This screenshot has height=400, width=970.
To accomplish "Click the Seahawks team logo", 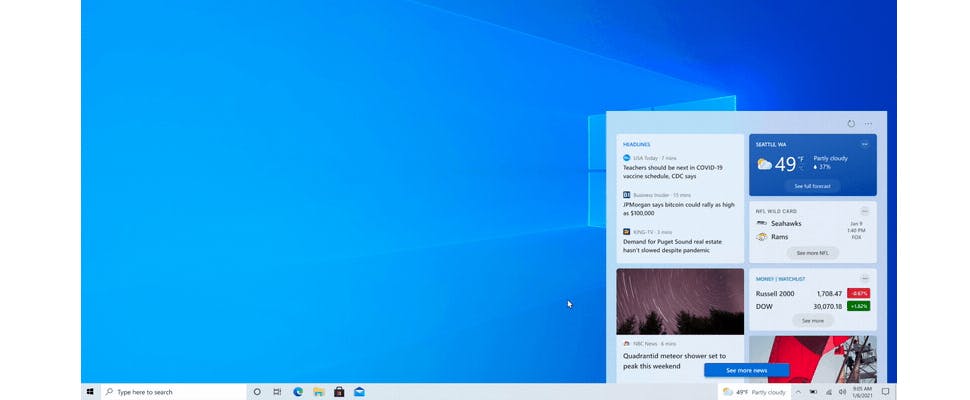I will tap(762, 223).
